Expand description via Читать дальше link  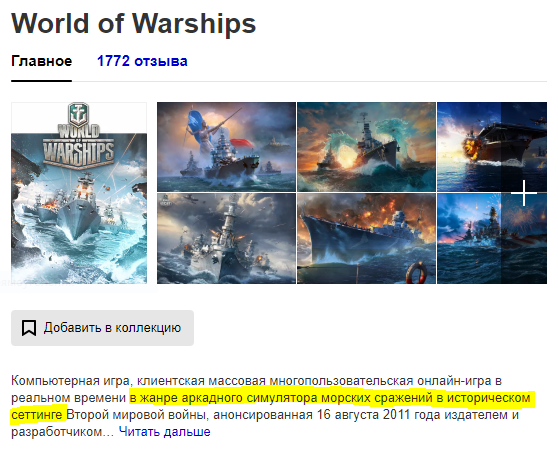pyautogui.click(x=164, y=432)
